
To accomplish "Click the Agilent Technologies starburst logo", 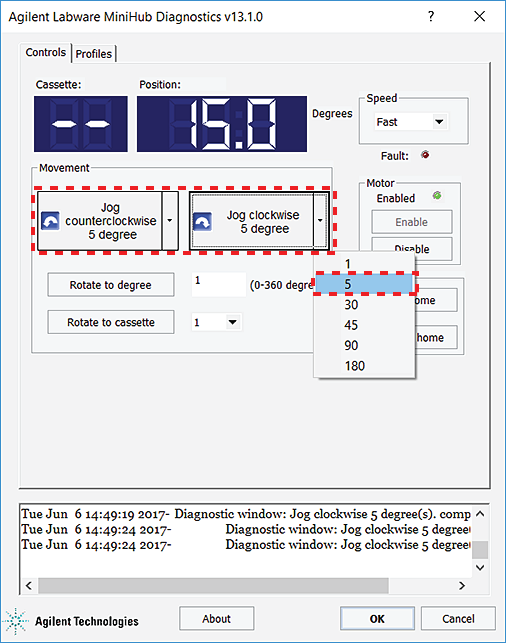I will pos(16,621).
